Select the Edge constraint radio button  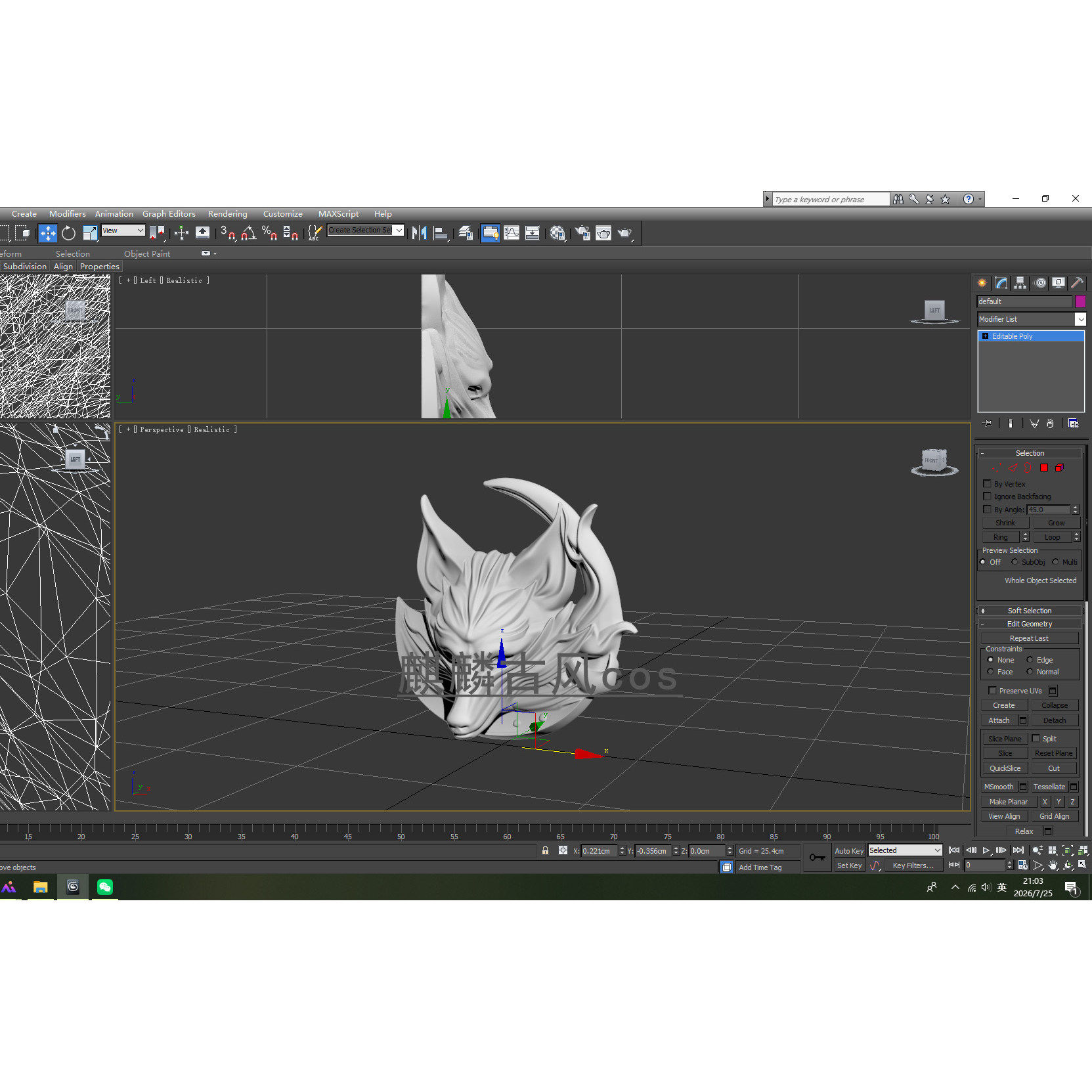click(x=1030, y=660)
